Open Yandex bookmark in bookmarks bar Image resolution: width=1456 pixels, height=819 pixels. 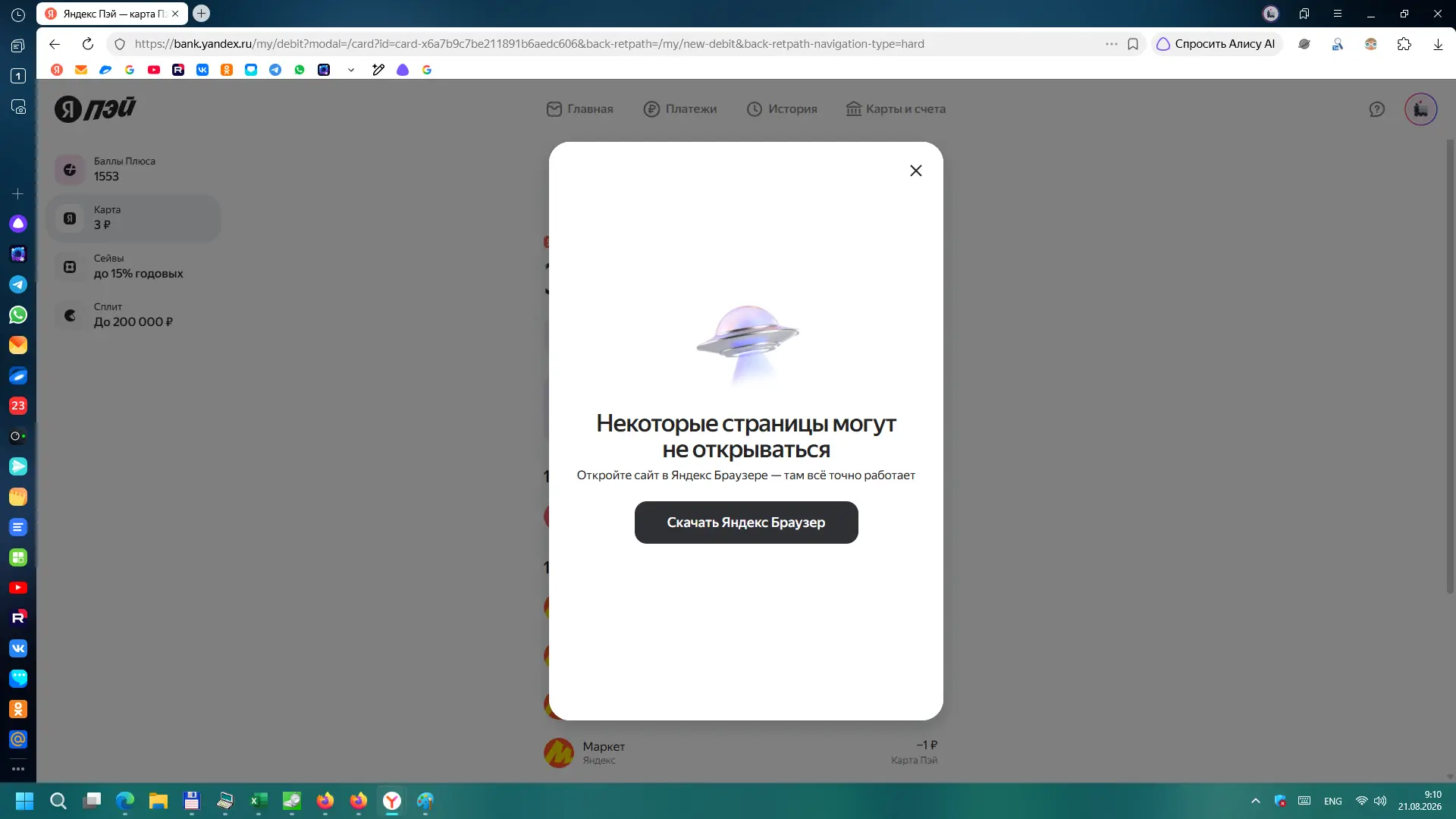[57, 70]
